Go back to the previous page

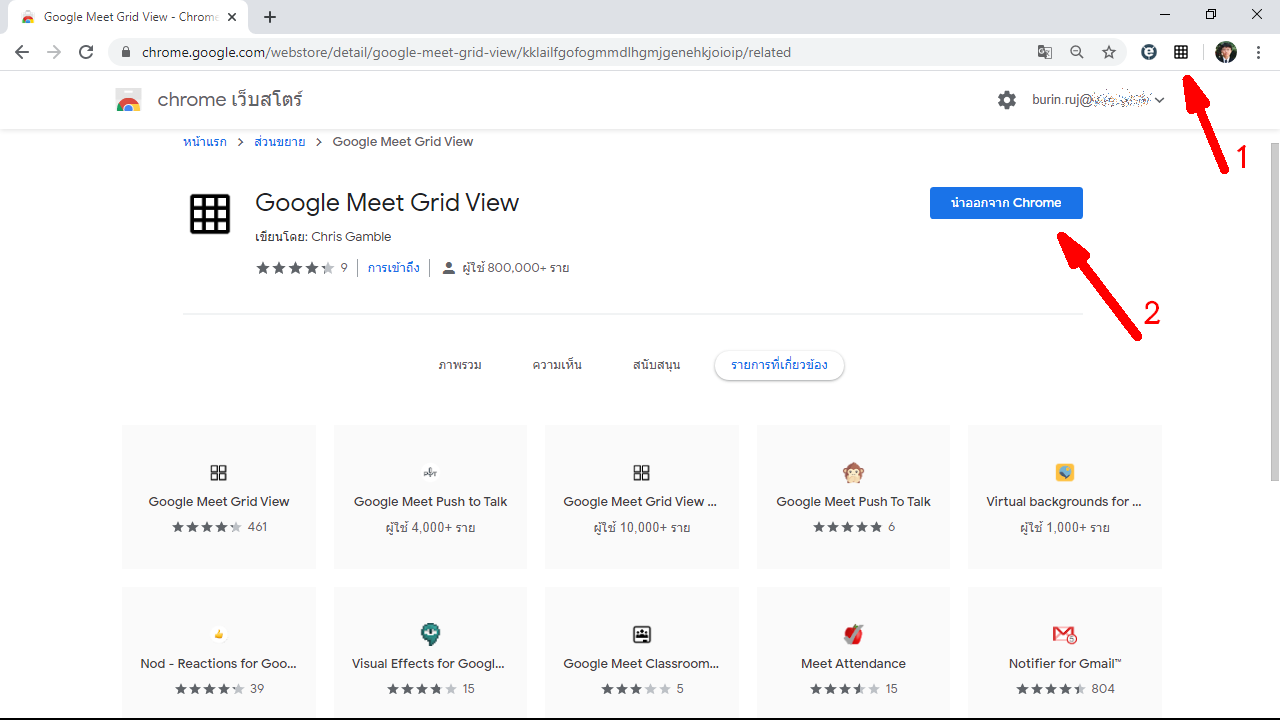(x=22, y=52)
